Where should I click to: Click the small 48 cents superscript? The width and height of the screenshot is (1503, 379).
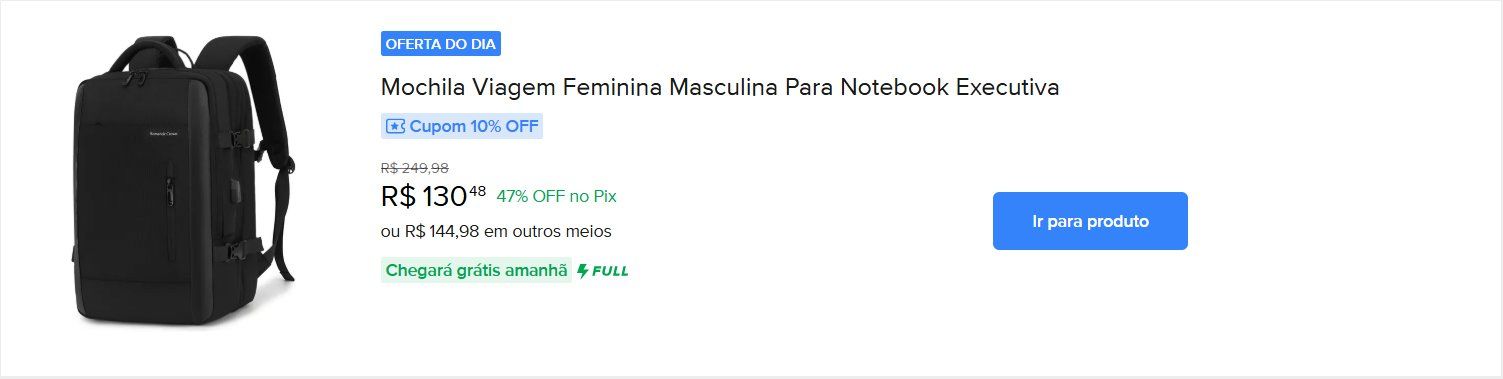click(x=478, y=190)
